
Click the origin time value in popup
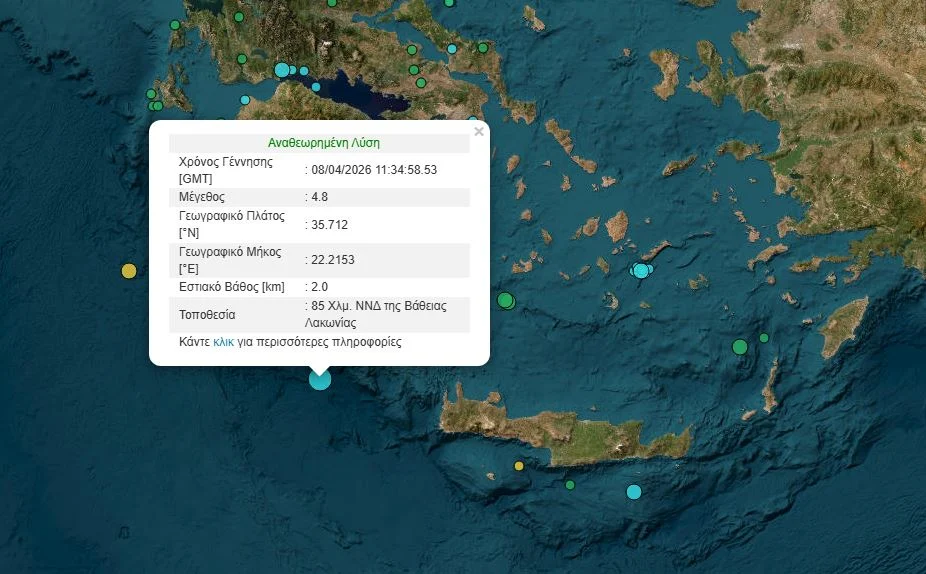coord(374,170)
